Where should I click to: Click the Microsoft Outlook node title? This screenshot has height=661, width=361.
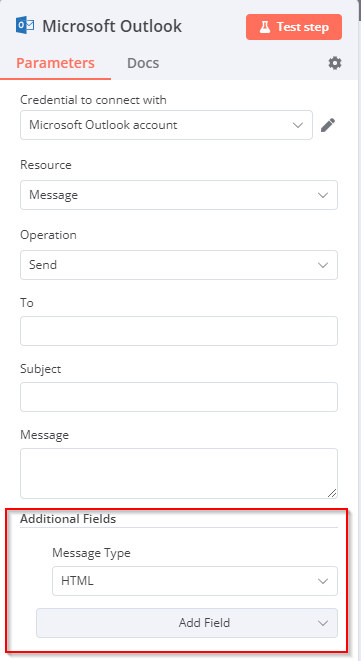(x=112, y=26)
